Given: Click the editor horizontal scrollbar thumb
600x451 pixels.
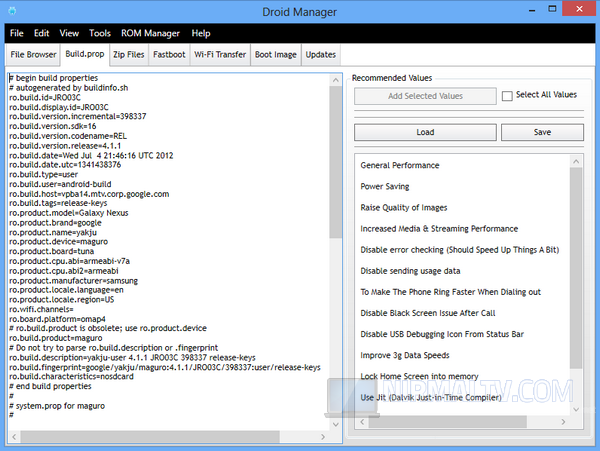Looking at the screenshot, I should pos(150,436).
